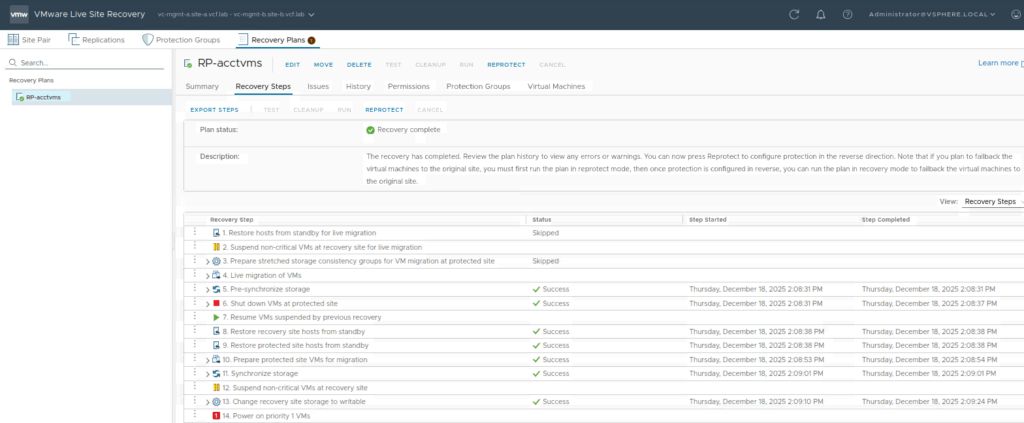Image resolution: width=1024 pixels, height=423 pixels.
Task: Click the vmw logo icon
Action: point(19,15)
